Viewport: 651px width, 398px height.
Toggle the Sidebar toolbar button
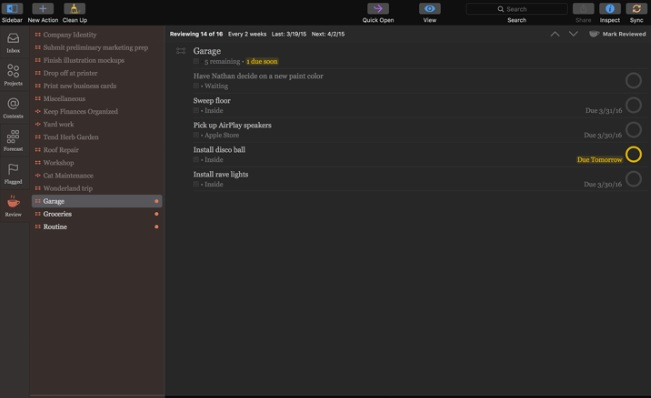12,9
